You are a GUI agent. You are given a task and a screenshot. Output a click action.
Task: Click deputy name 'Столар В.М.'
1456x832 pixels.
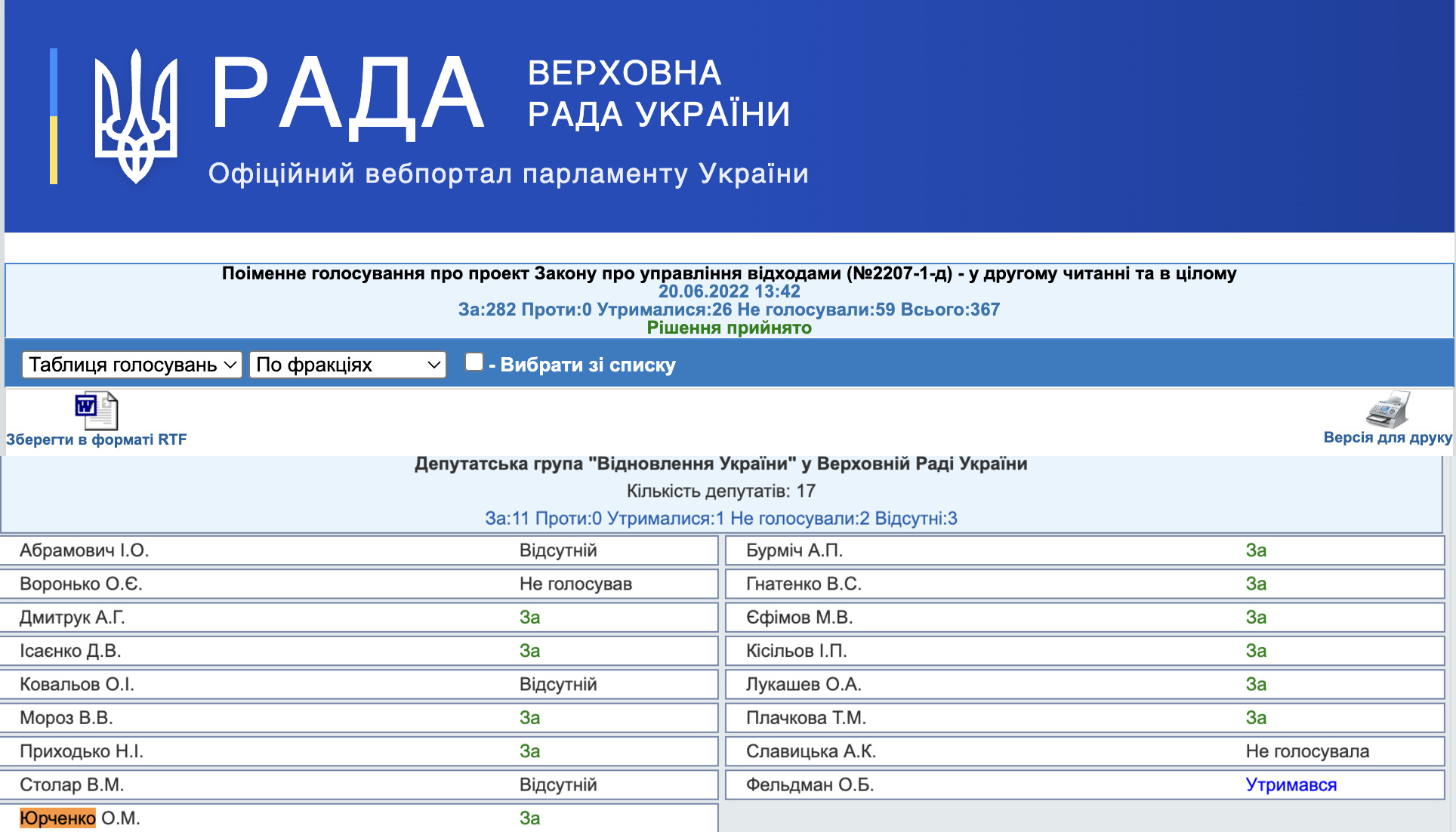(x=72, y=784)
